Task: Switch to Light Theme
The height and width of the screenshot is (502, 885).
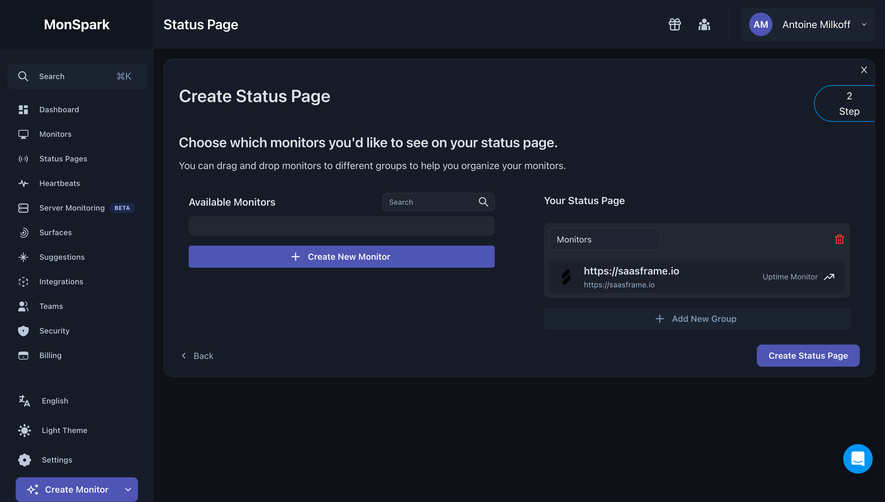Action: pyautogui.click(x=64, y=430)
